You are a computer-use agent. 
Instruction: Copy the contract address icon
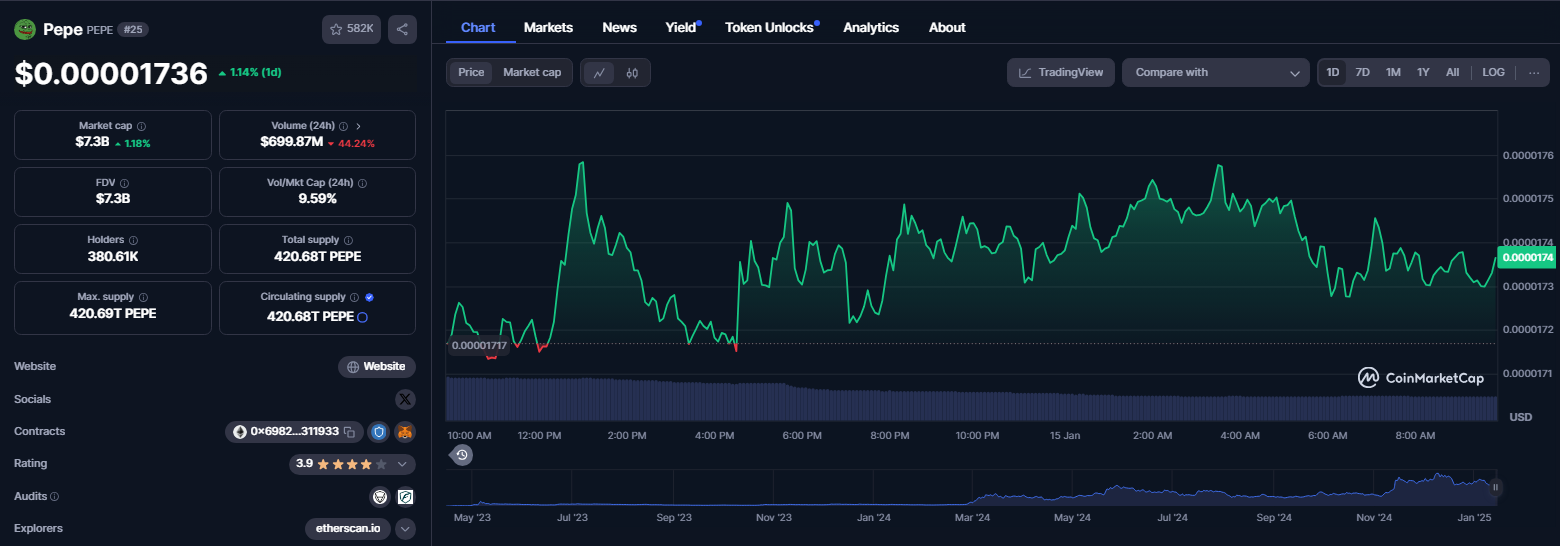(x=349, y=432)
